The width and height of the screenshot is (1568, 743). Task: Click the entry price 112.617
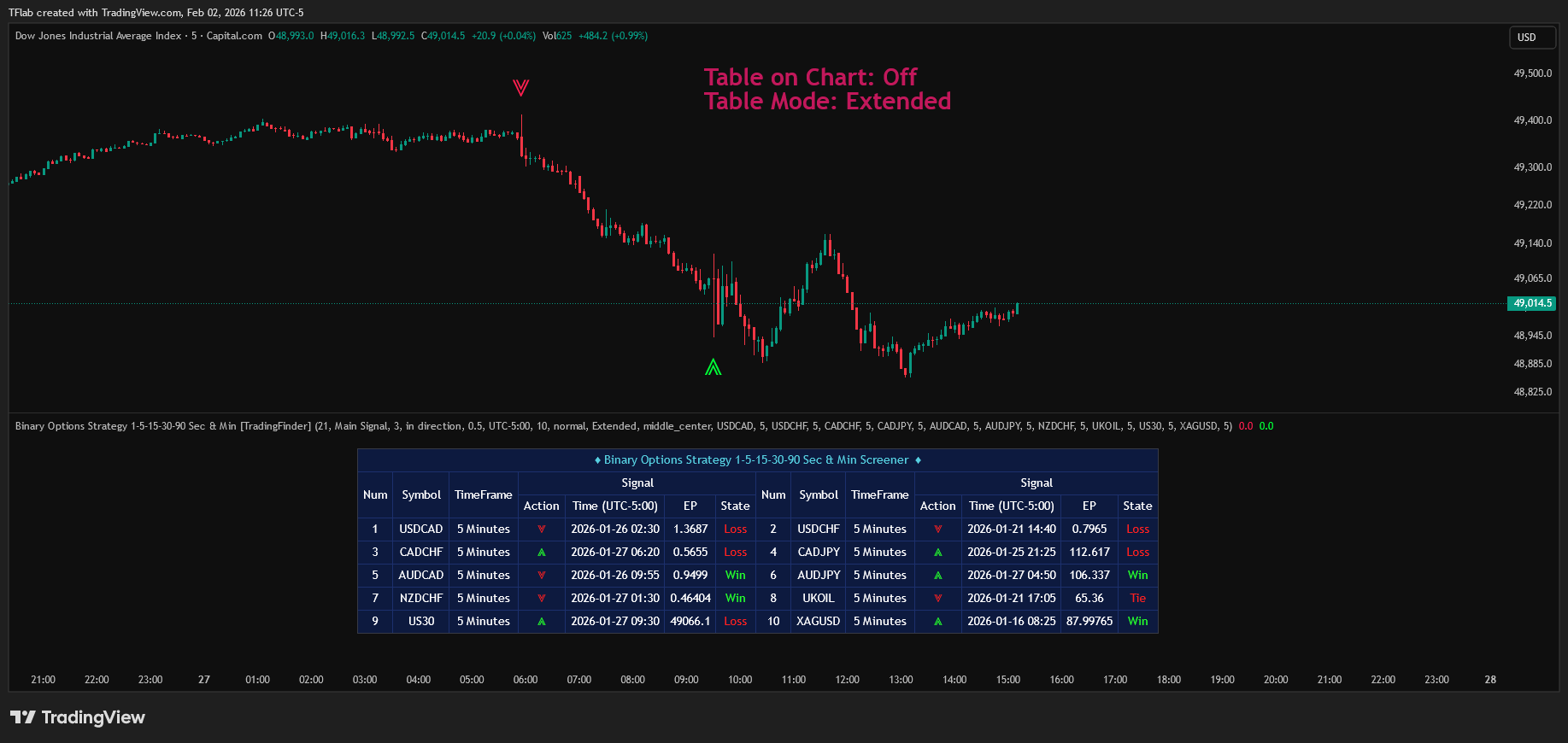point(1089,553)
